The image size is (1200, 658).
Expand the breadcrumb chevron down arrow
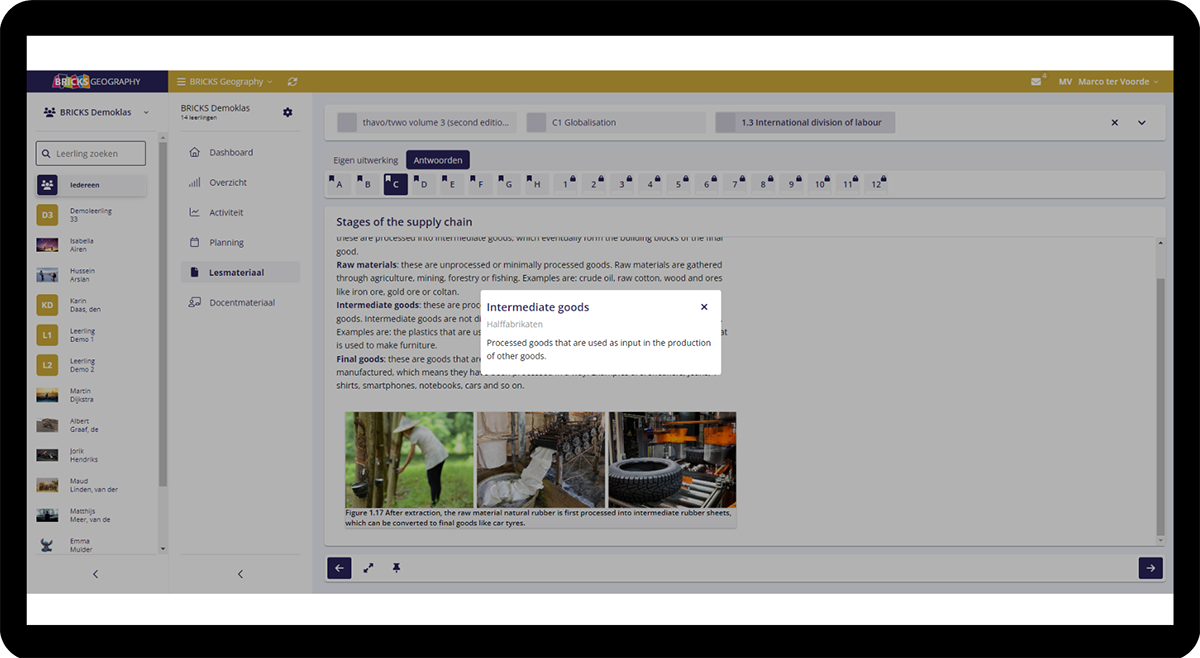coord(1142,123)
